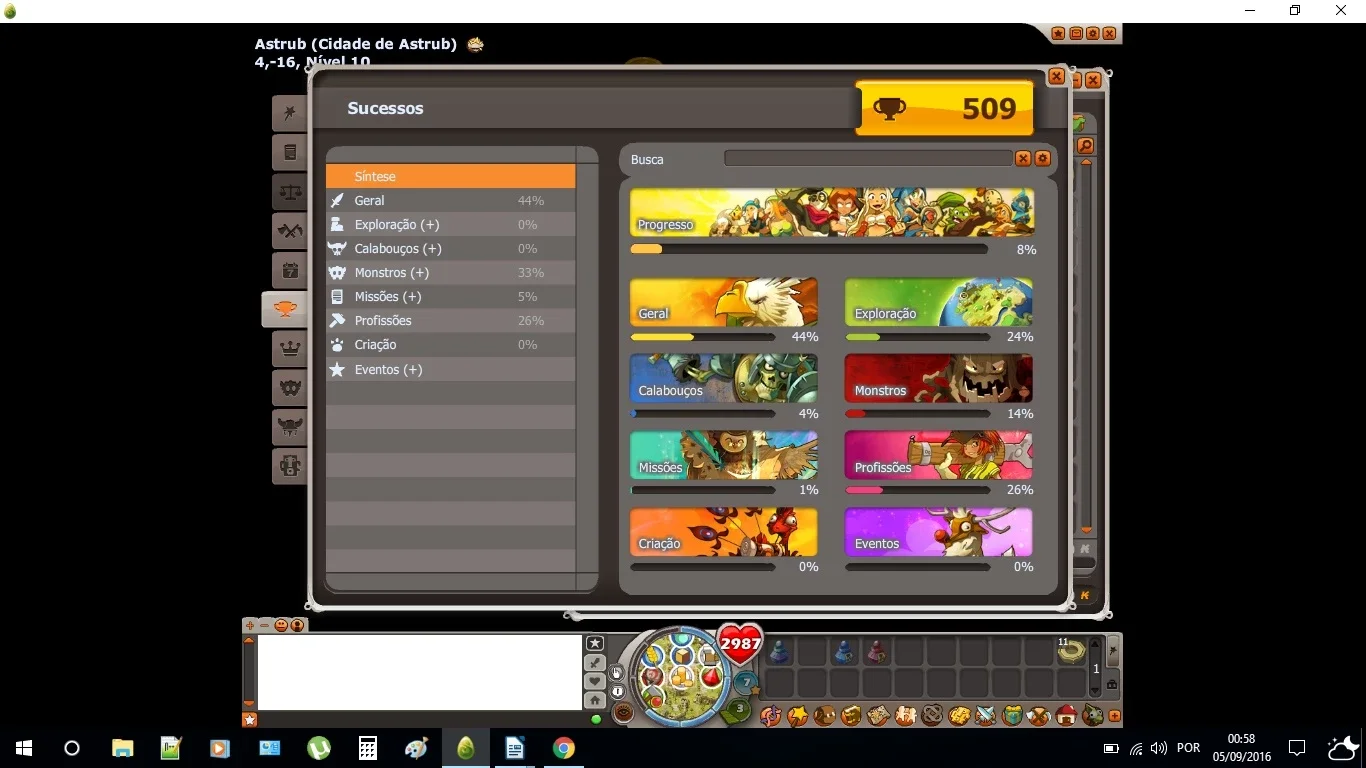This screenshot has width=1366, height=768.
Task: Select the Profissões category in the list
Action: 450,320
